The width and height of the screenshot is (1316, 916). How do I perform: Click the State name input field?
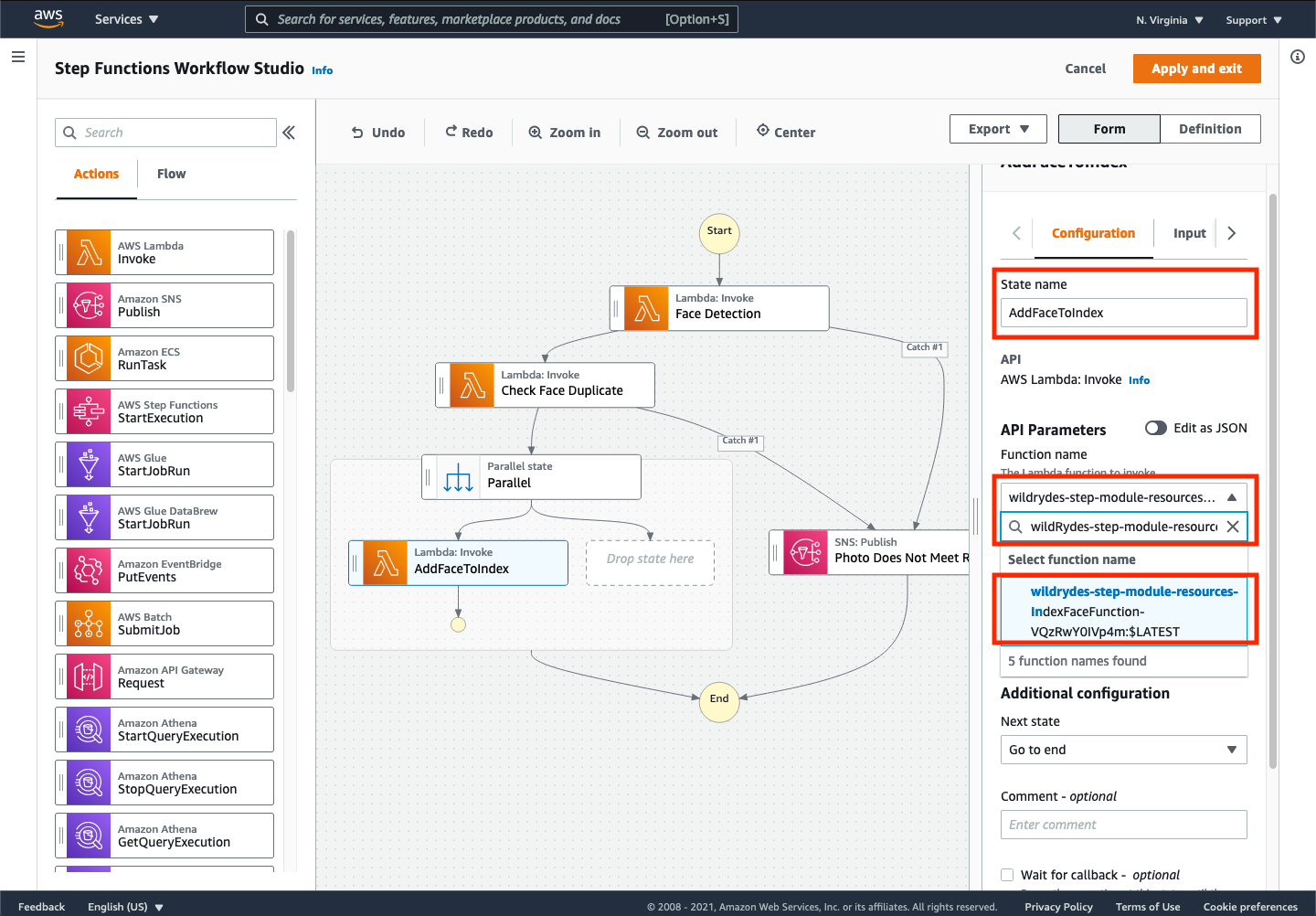tap(1124, 313)
